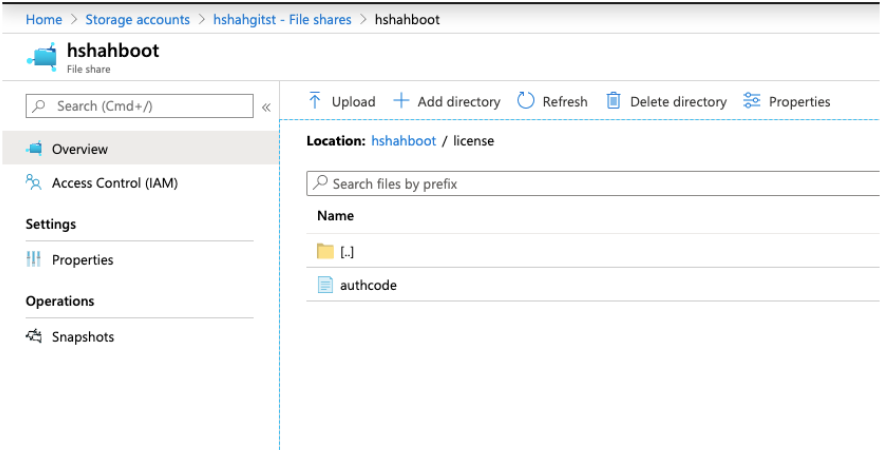Go to Home breadcrumb link
884x450 pixels.
coord(43,20)
